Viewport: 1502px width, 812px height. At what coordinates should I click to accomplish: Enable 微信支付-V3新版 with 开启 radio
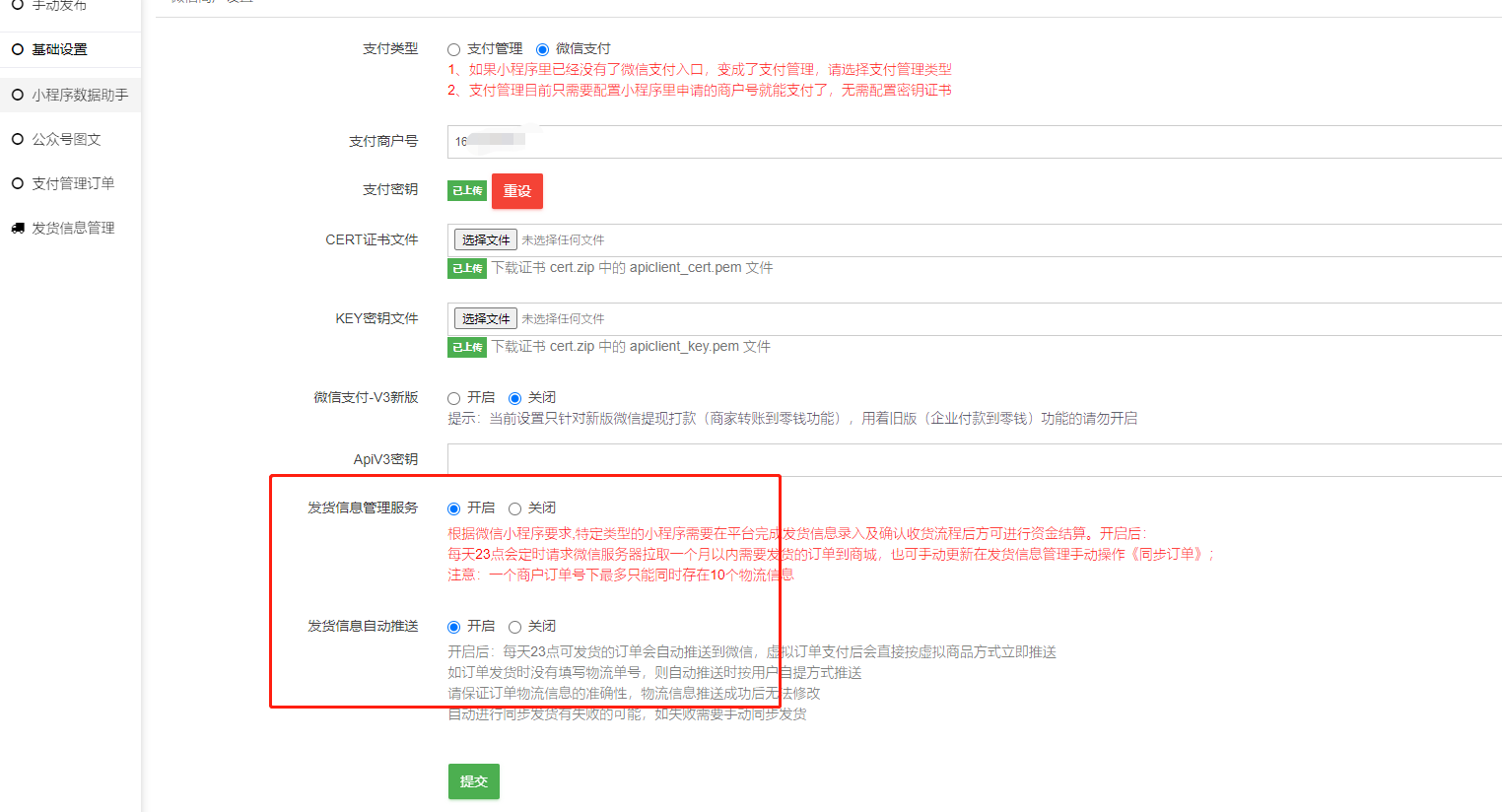(x=454, y=398)
